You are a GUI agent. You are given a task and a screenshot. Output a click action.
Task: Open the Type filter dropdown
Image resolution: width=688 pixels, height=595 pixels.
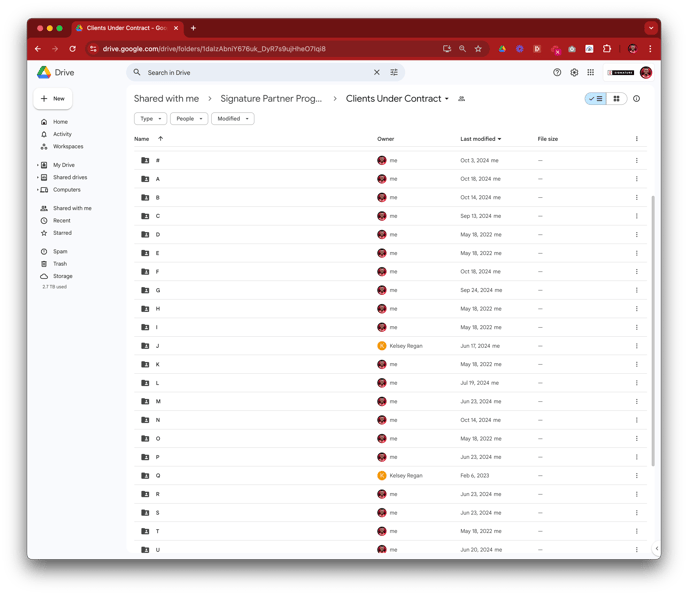[150, 119]
